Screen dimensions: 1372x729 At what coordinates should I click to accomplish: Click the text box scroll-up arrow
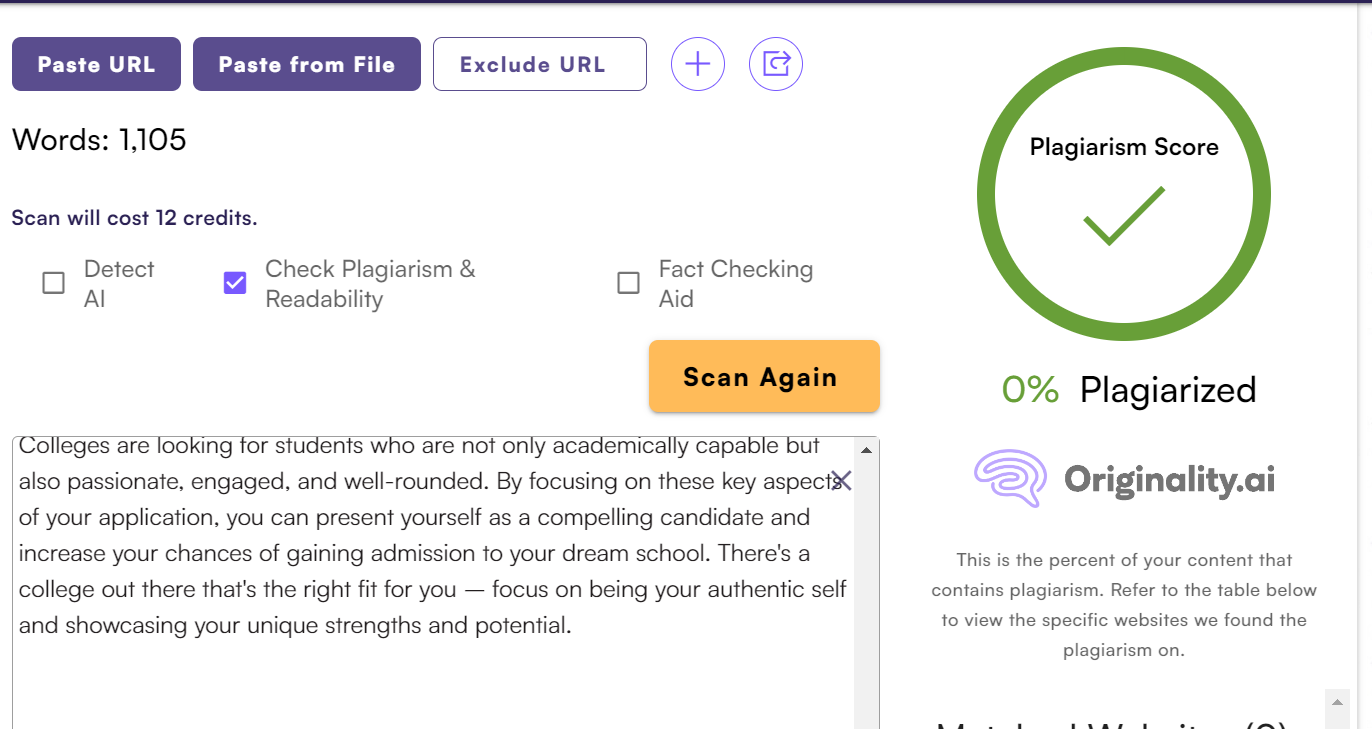(866, 451)
